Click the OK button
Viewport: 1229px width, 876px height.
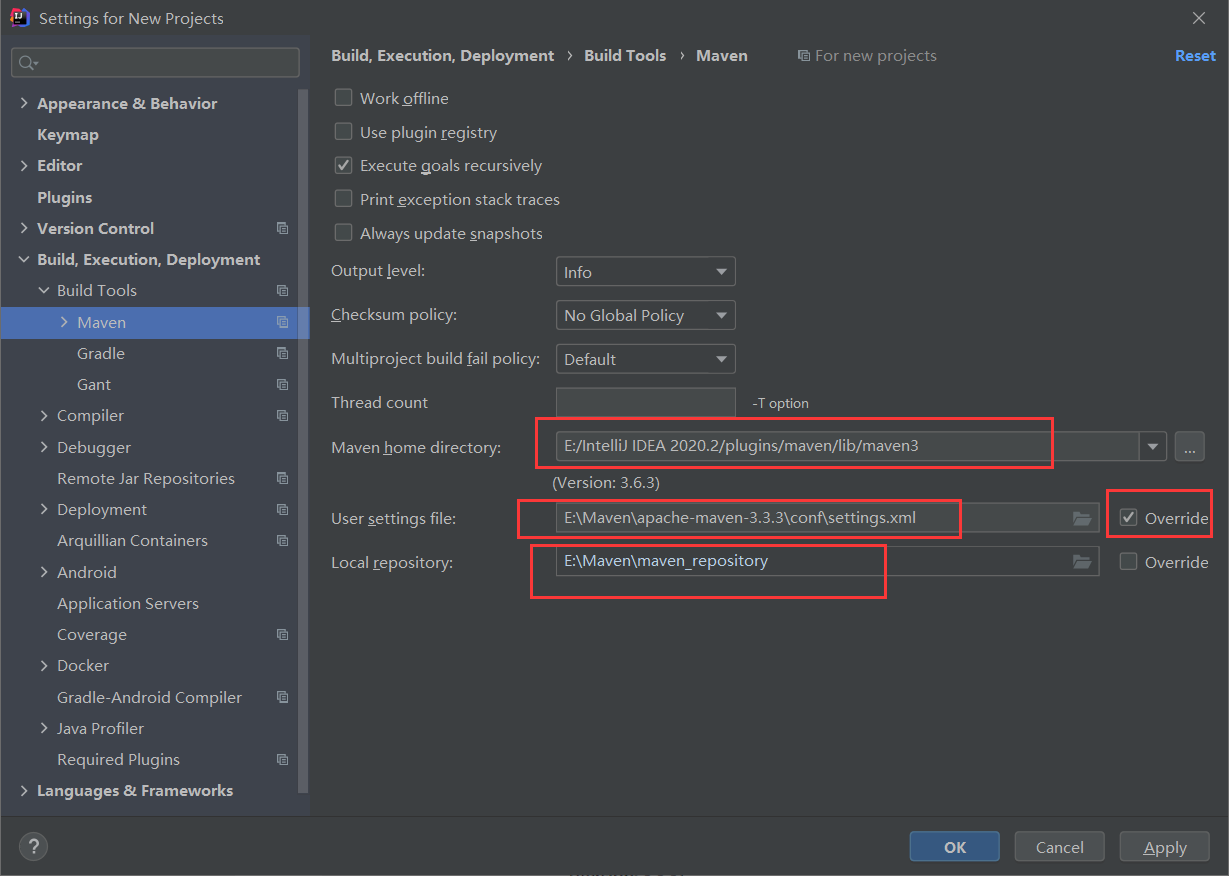[955, 847]
